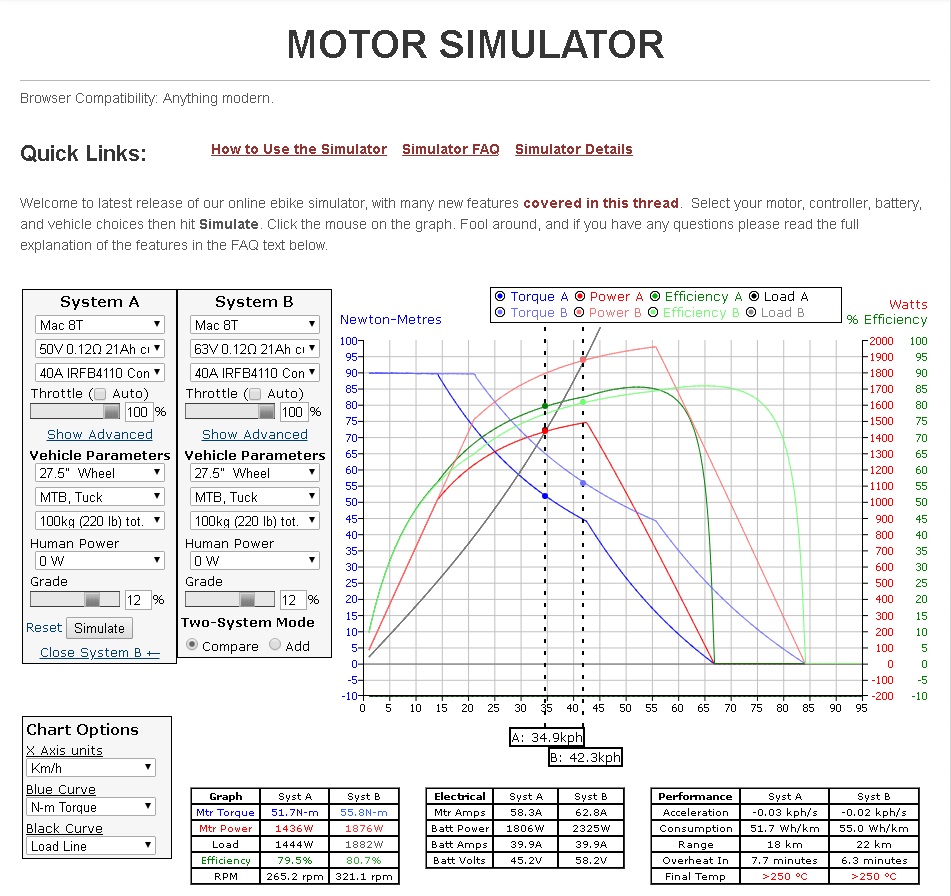The image size is (951, 896).
Task: Click System B throttle slider
Action: [230, 412]
